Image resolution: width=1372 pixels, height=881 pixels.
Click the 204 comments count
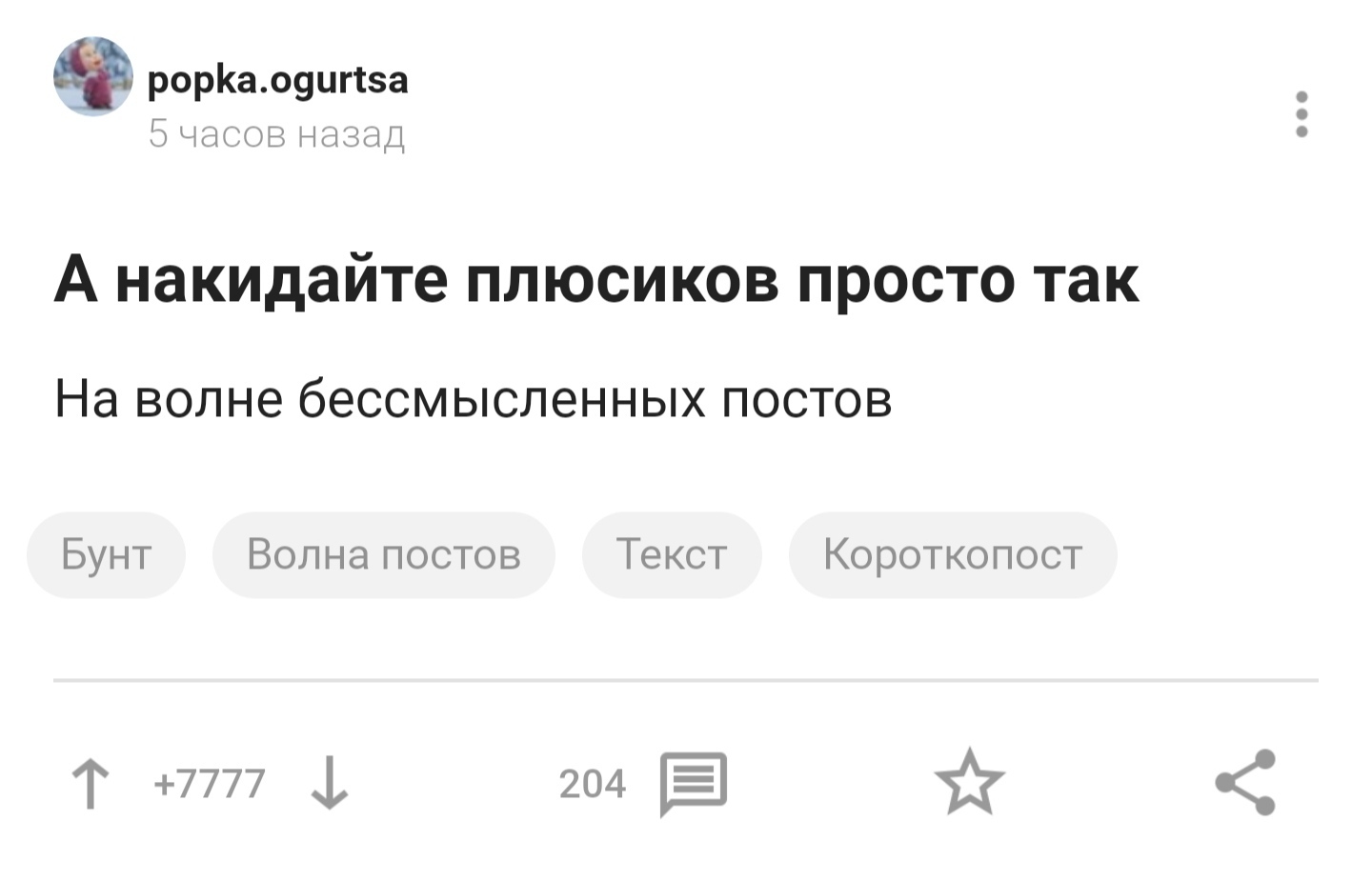pyautogui.click(x=592, y=784)
